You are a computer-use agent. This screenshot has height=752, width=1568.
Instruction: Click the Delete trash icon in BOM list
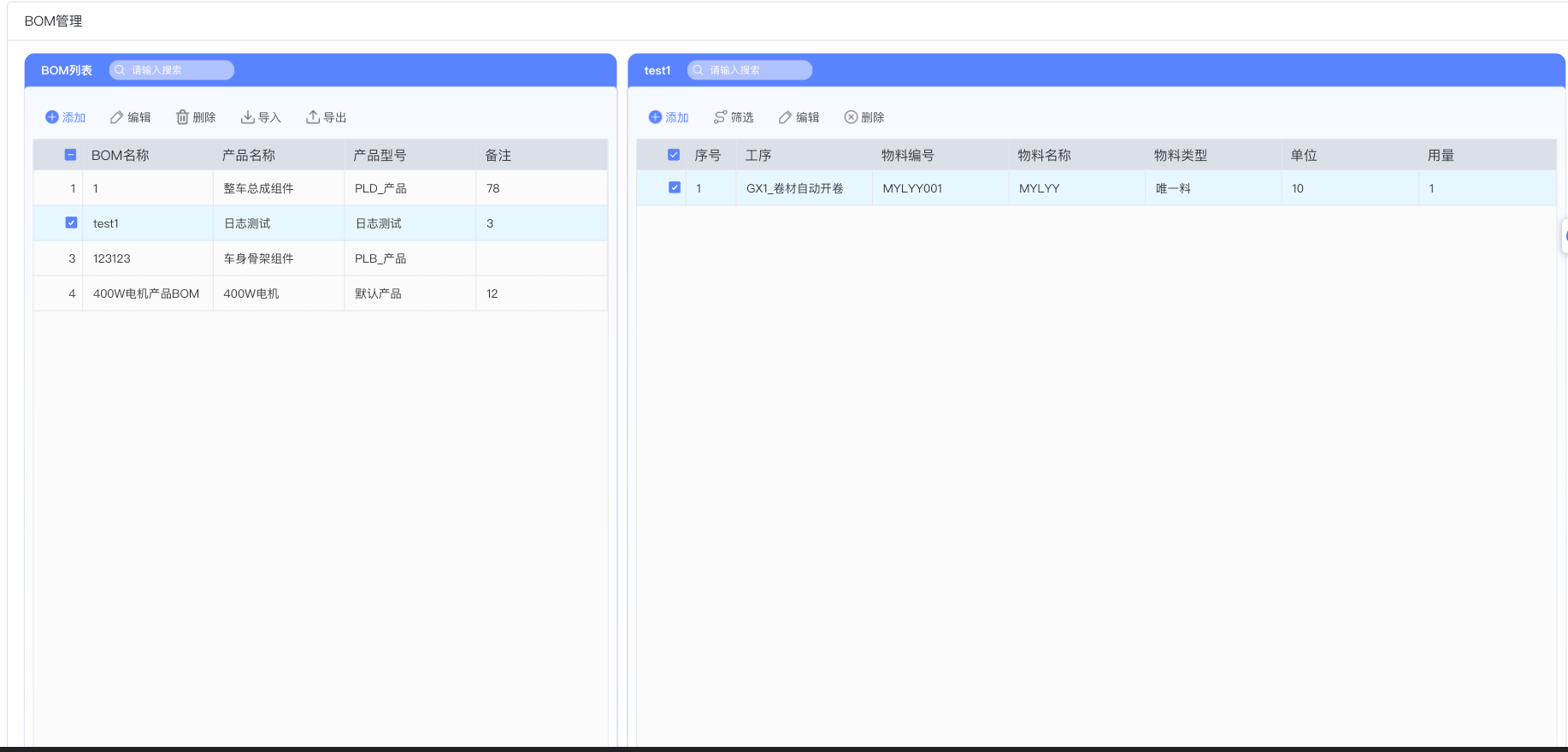click(182, 117)
